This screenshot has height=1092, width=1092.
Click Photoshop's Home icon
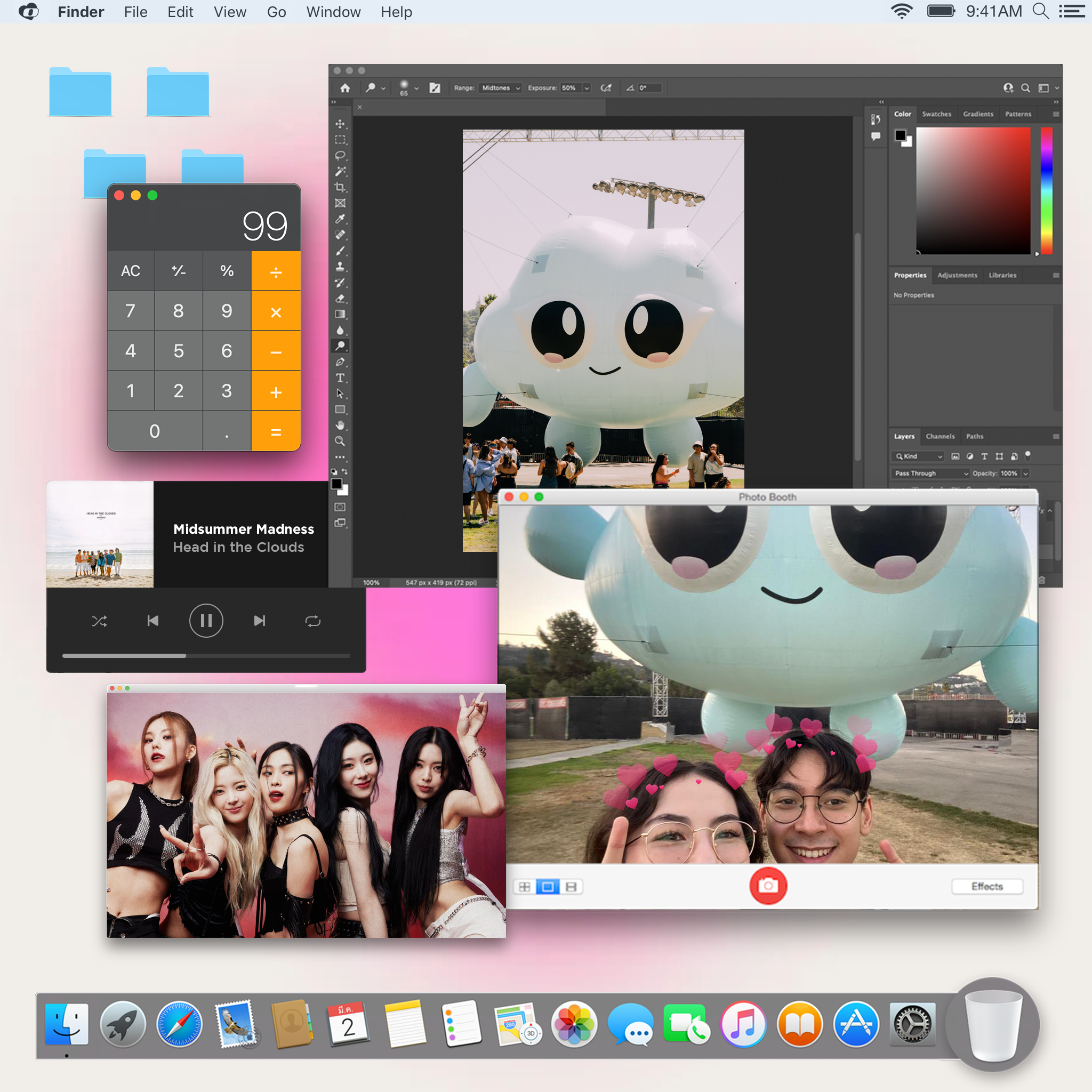[345, 88]
